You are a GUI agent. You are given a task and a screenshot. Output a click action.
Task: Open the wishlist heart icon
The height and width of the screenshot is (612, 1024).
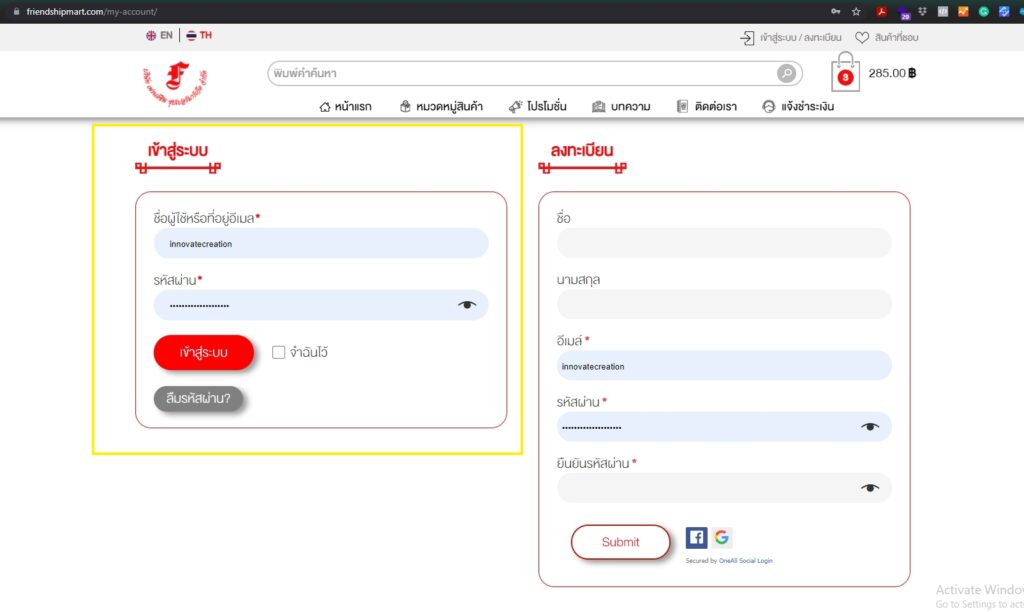tap(862, 38)
